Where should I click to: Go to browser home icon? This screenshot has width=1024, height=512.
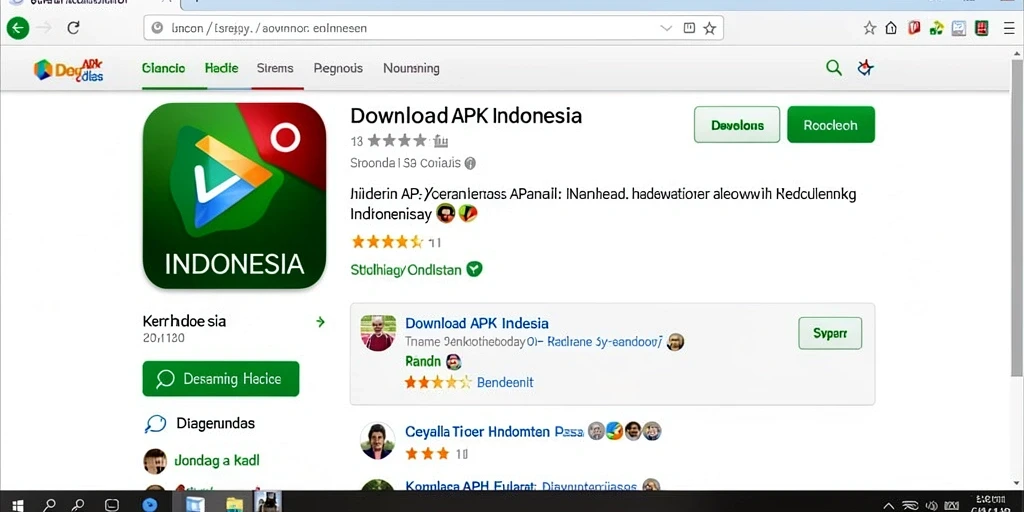(x=891, y=28)
